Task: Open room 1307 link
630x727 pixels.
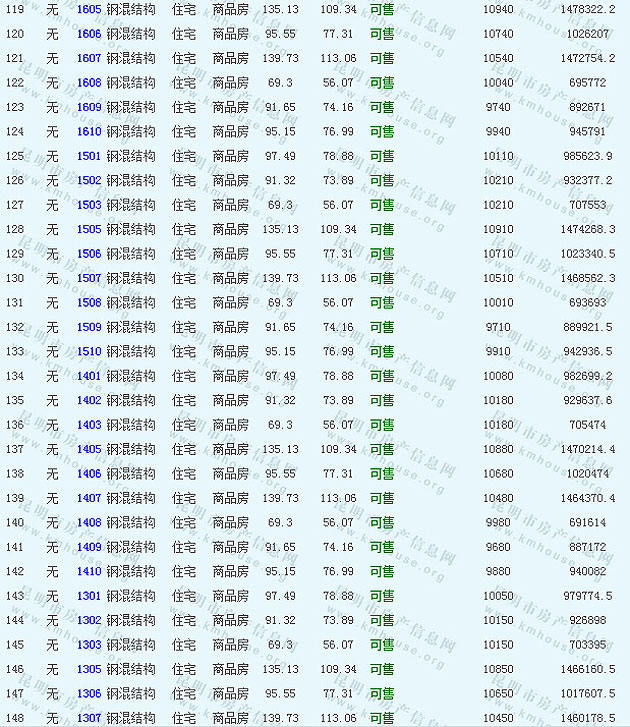Action: [89, 718]
